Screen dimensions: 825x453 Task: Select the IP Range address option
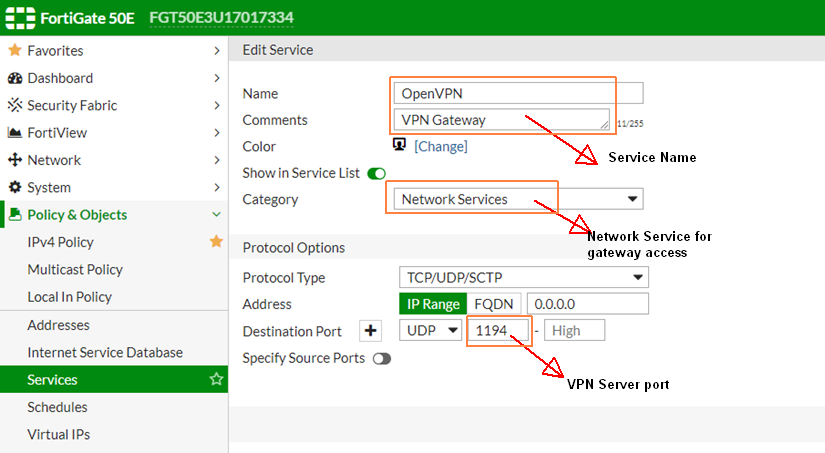(x=433, y=304)
